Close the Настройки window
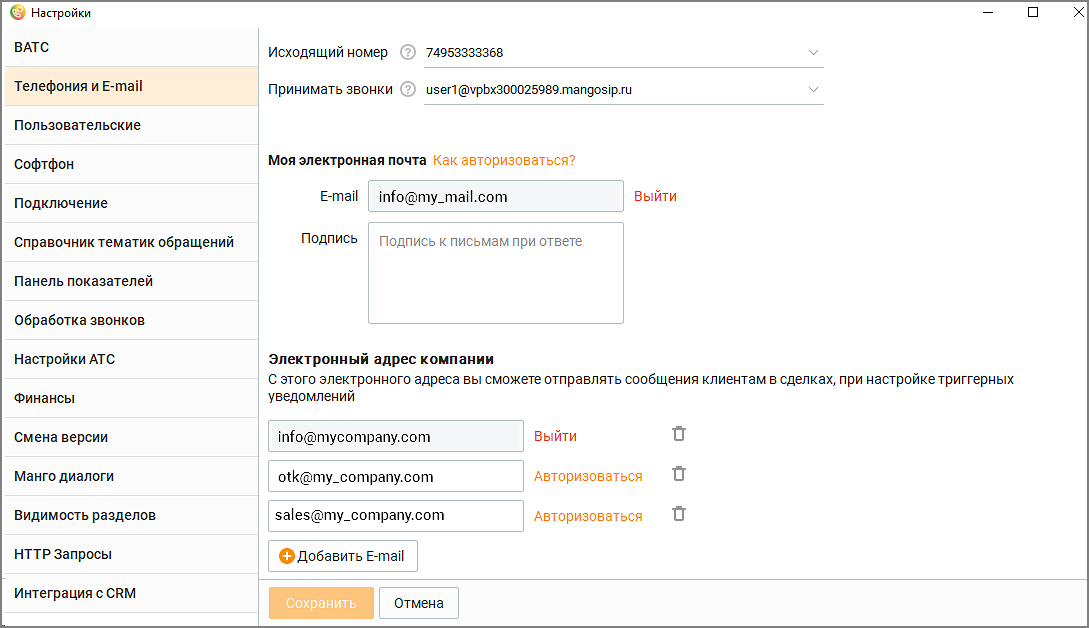The height and width of the screenshot is (628, 1089). (1078, 13)
